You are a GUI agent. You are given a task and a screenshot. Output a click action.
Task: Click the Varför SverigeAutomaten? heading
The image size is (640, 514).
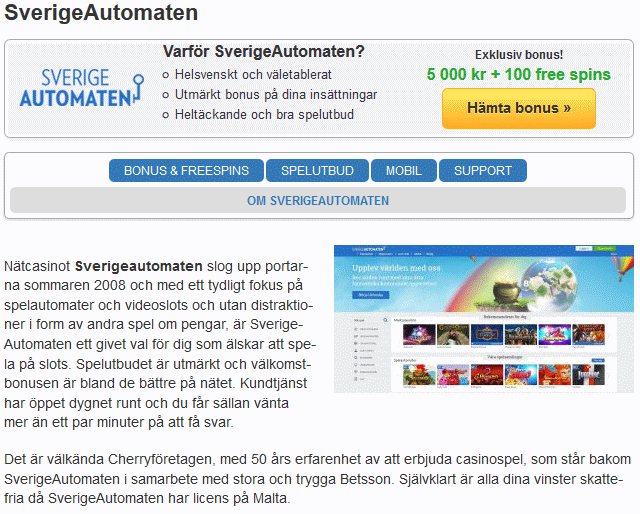point(263,51)
